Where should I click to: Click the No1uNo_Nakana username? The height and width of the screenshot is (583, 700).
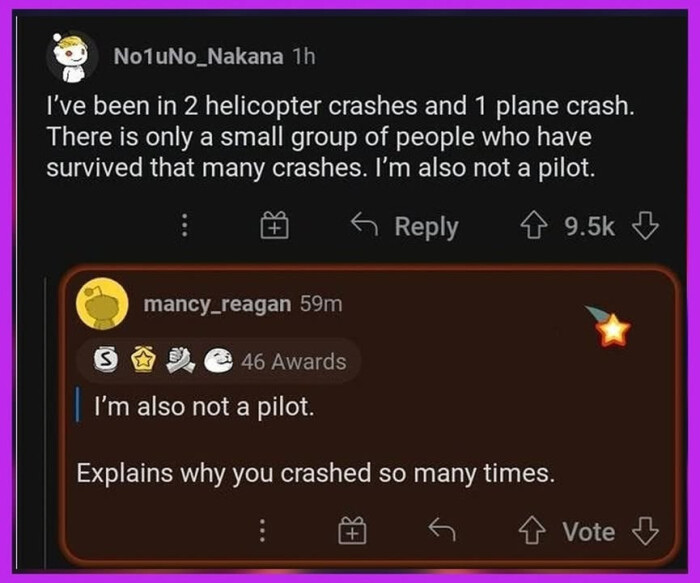point(198,56)
